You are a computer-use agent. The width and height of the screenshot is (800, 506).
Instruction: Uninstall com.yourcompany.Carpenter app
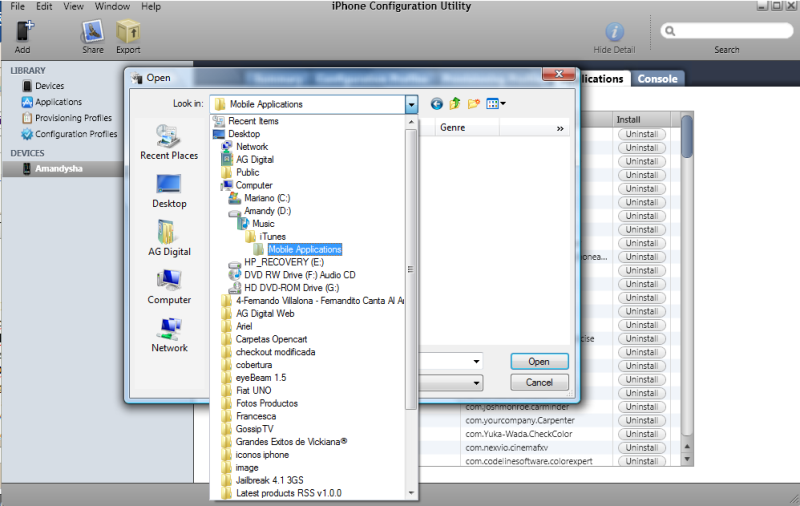point(642,421)
